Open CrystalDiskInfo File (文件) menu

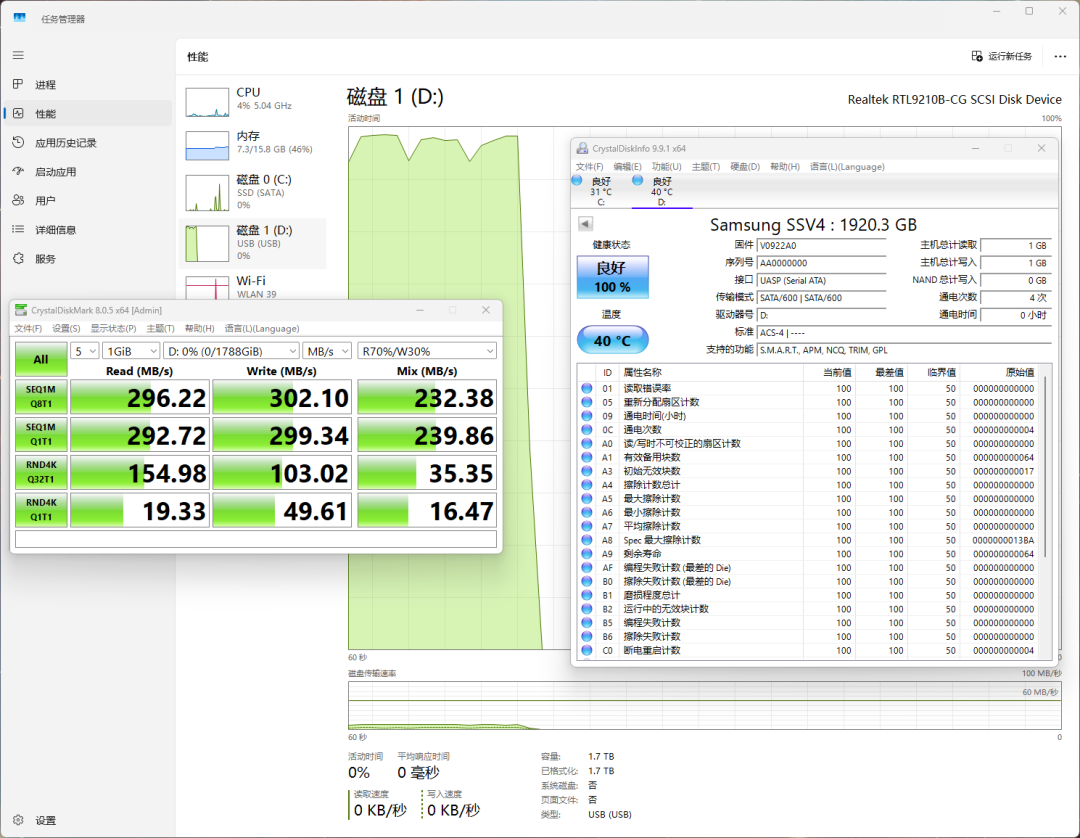[x=590, y=167]
